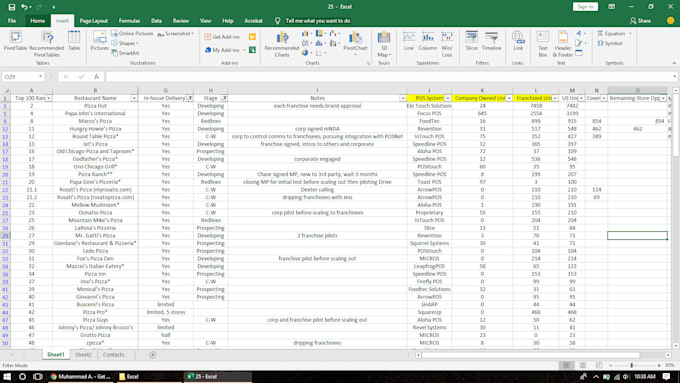Open the View tab
Image resolution: width=680 pixels, height=383 pixels.
coord(206,21)
